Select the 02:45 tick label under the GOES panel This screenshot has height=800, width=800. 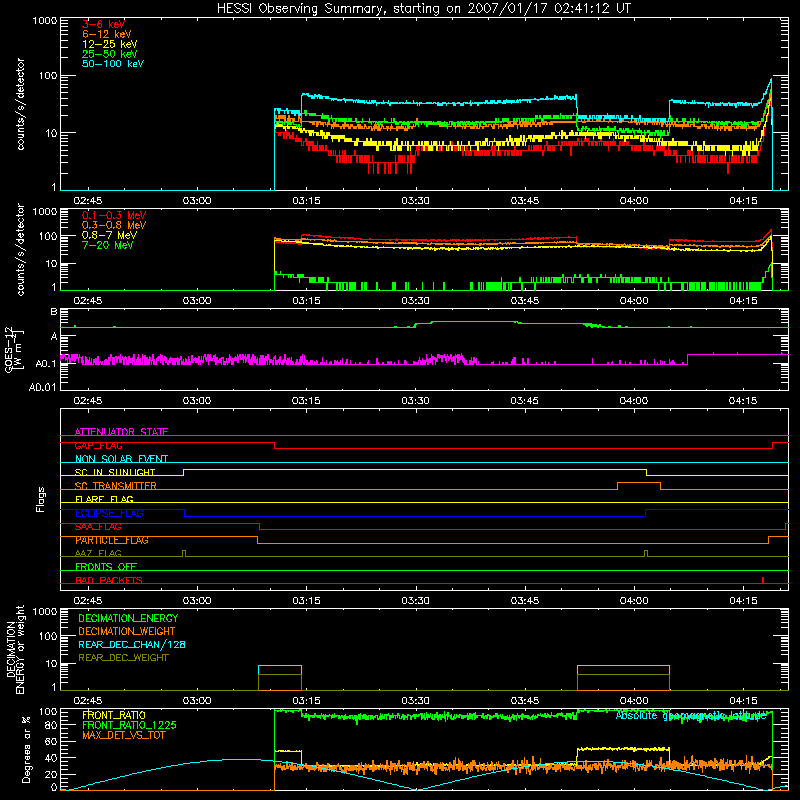tap(87, 401)
